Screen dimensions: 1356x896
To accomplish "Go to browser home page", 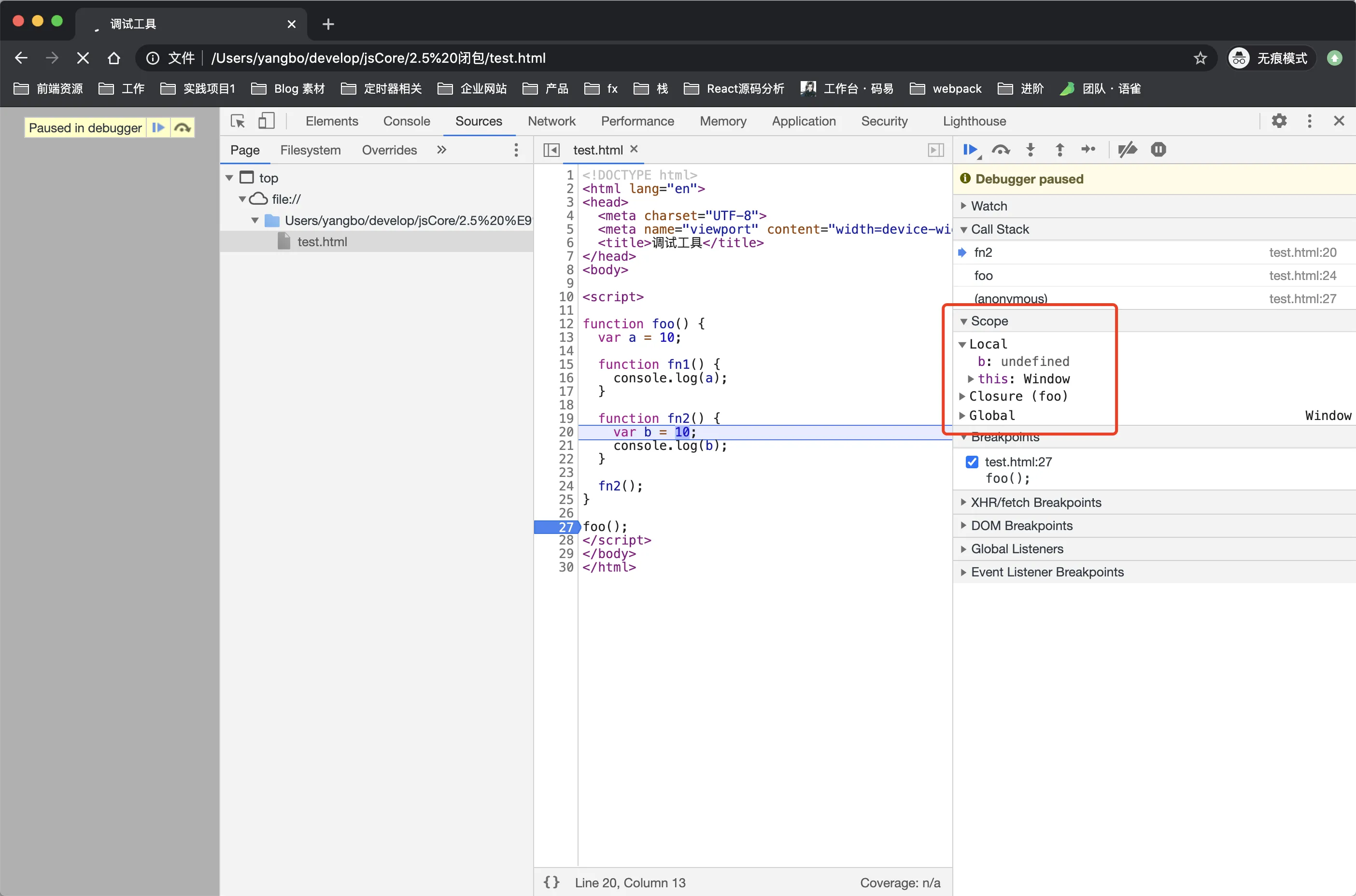I will 113,58.
